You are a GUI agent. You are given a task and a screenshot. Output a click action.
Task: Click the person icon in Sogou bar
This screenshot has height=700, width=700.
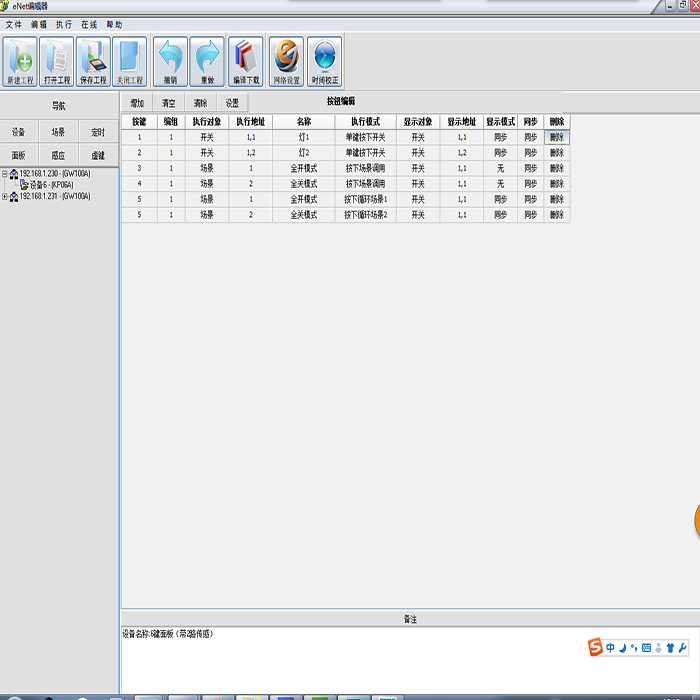[658, 648]
